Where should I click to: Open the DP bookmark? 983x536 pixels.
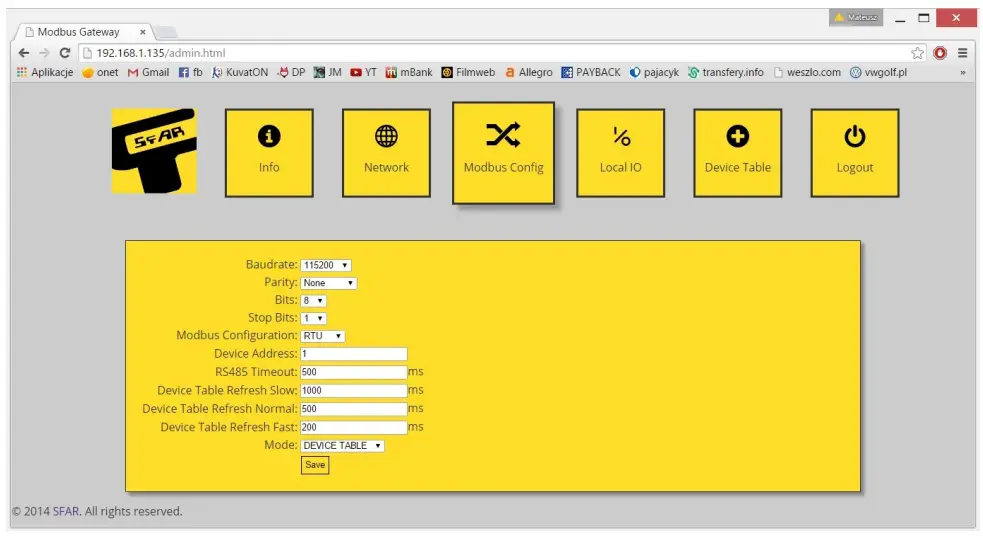click(x=292, y=72)
